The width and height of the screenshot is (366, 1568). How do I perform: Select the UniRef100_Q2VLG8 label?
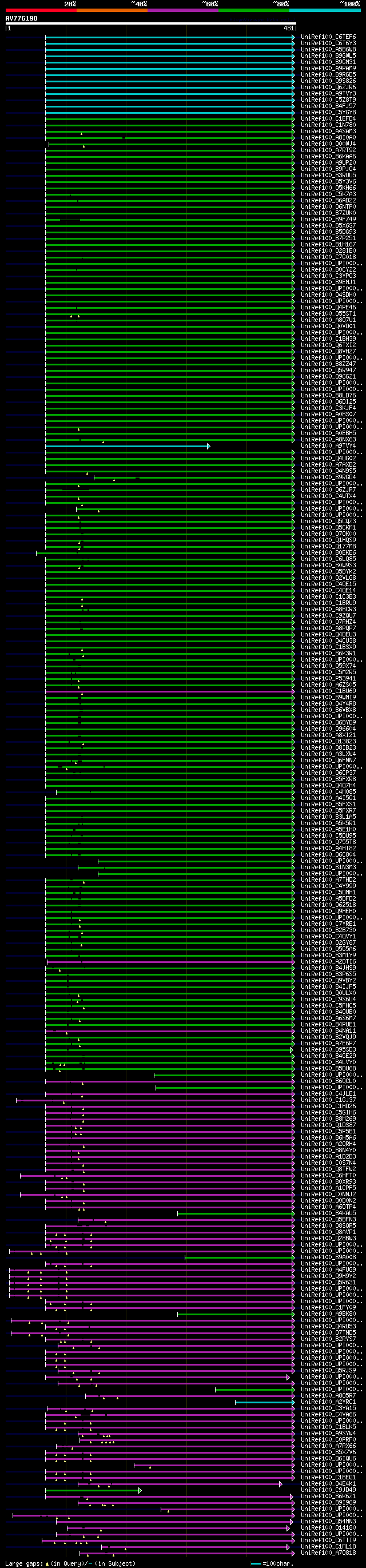(x=328, y=578)
